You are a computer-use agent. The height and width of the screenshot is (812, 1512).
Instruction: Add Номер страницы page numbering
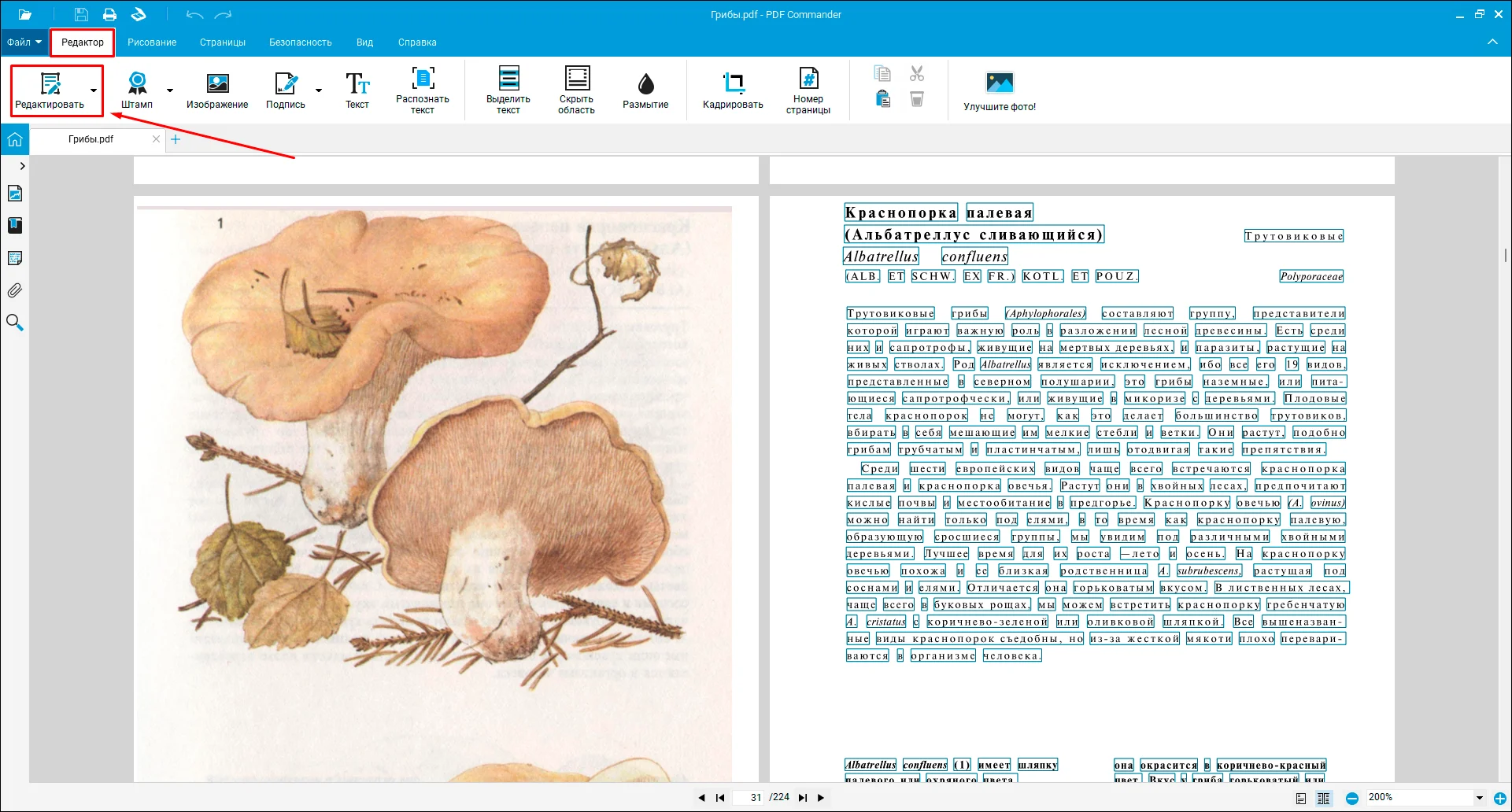point(808,91)
